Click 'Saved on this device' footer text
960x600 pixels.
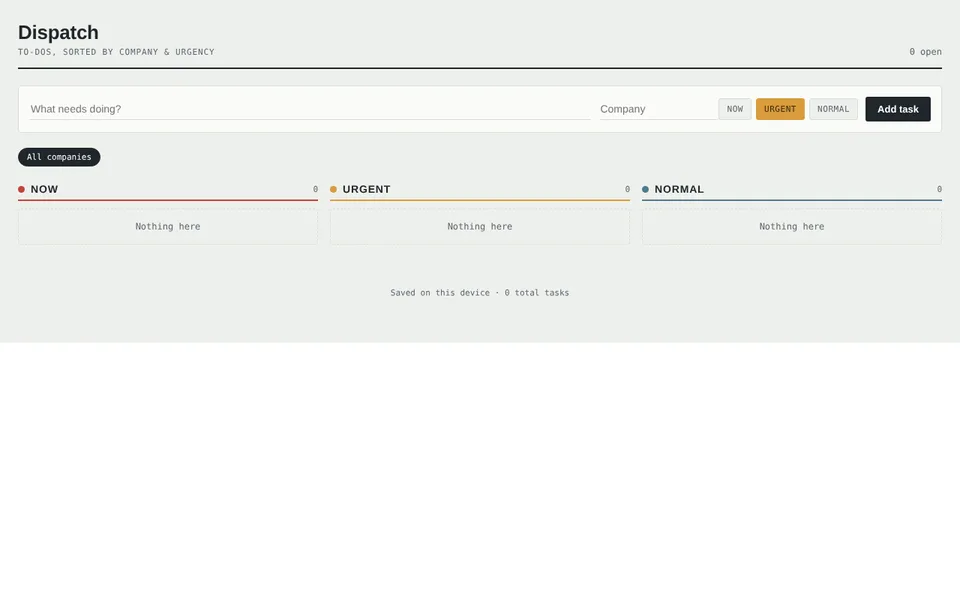440,293
